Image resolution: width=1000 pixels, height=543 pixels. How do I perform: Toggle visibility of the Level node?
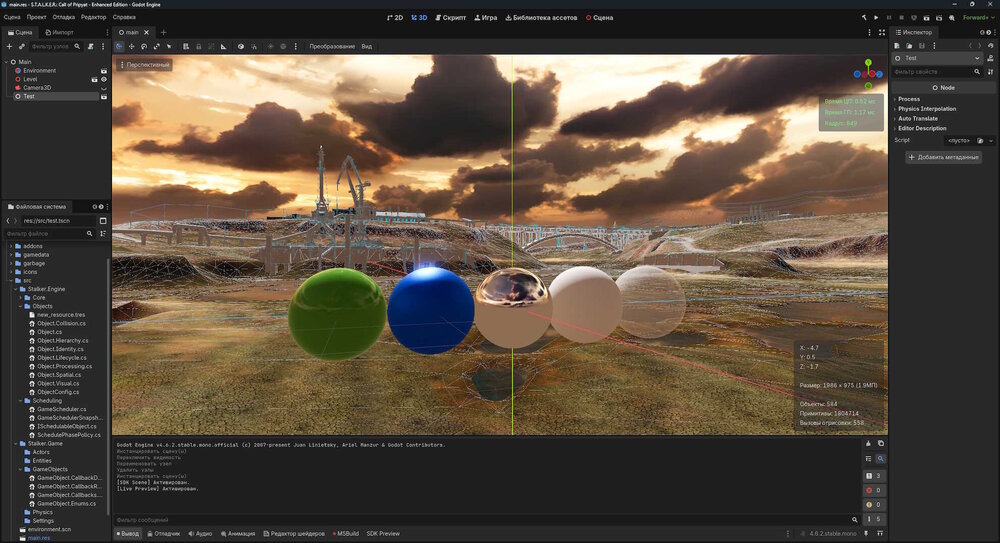click(x=104, y=79)
